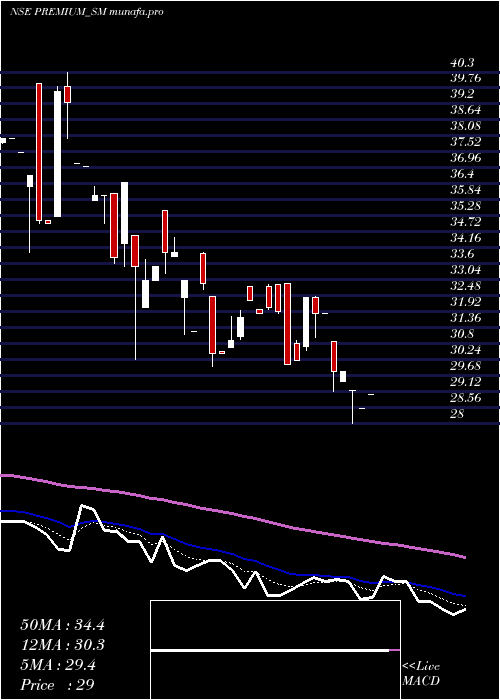
Task: Click the 34.72 price level label
Action: [466, 222]
